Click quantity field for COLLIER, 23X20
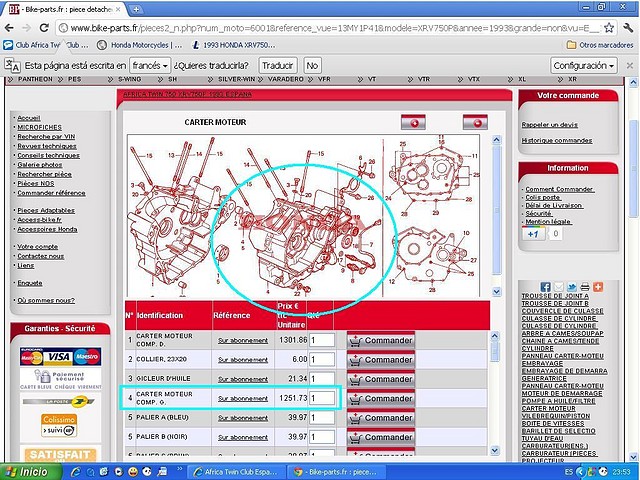 coord(322,360)
